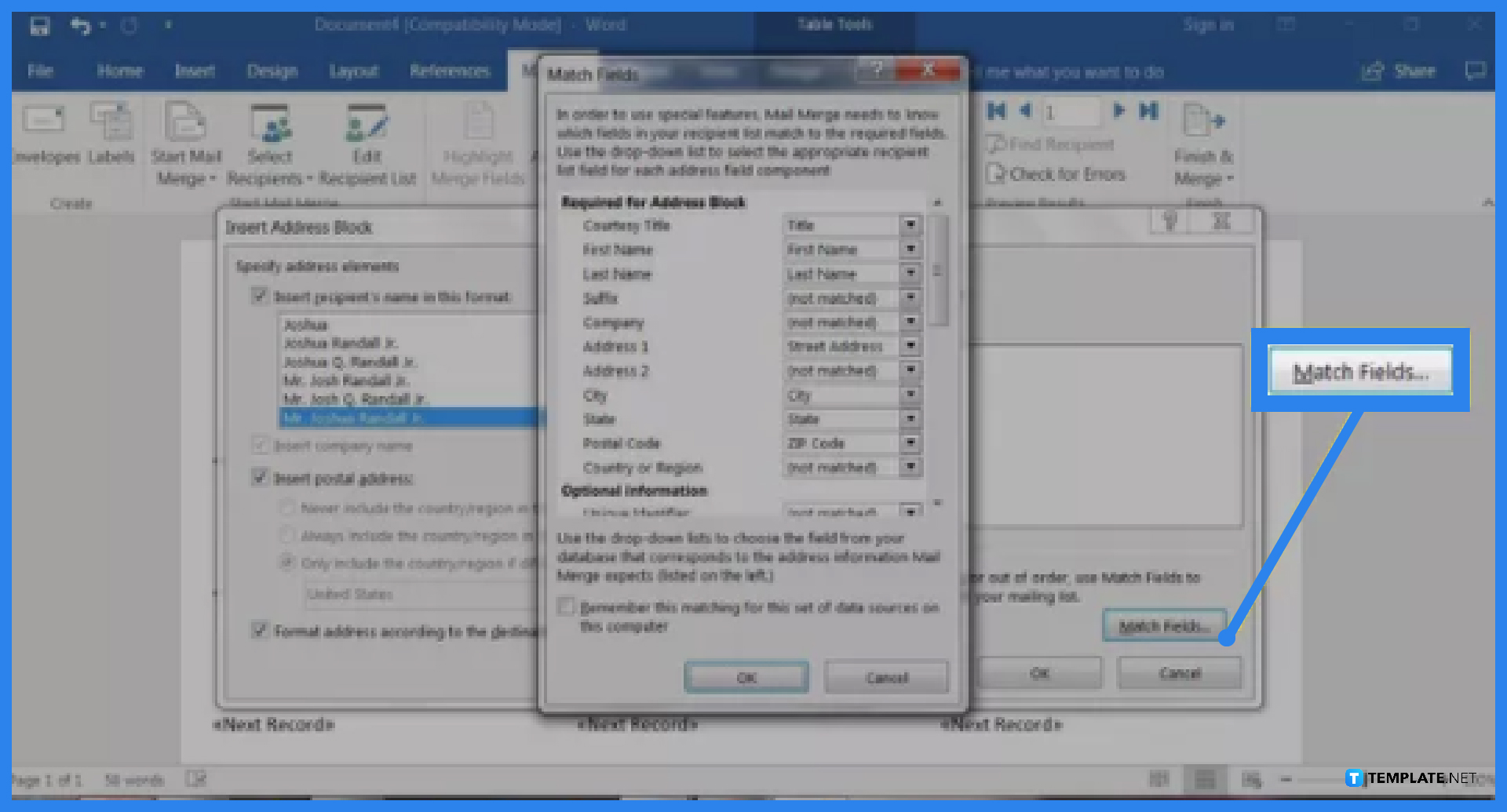Click the record number input field
1507x812 pixels.
click(x=1071, y=112)
